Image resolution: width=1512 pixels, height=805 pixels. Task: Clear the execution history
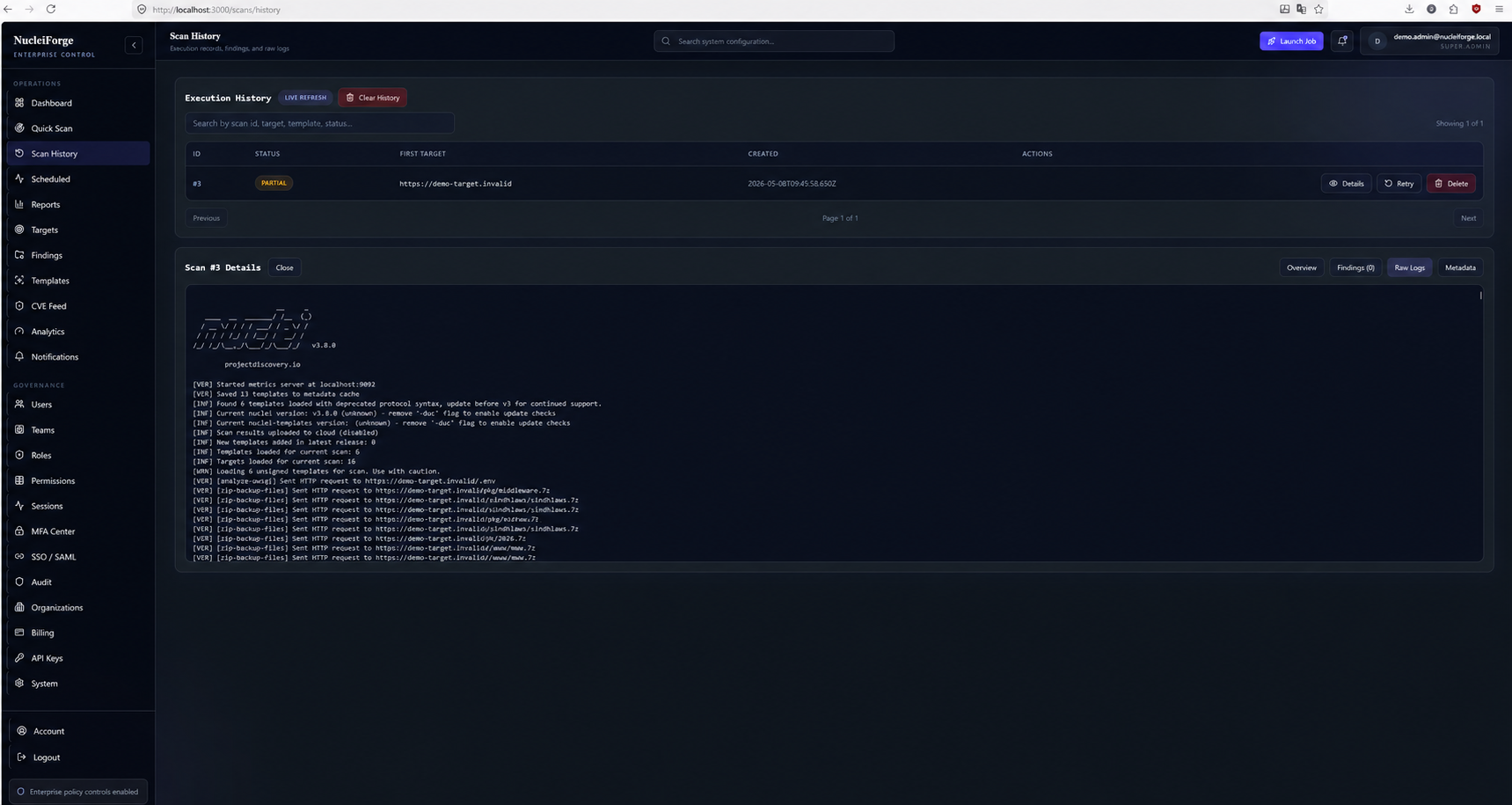(372, 98)
